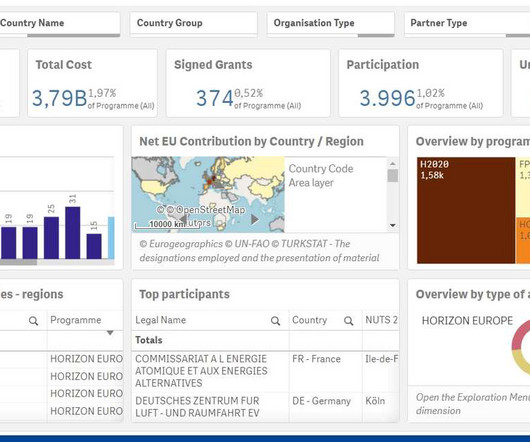This screenshot has height=442, width=530.
Task: Search the Legal Name column
Action: [275, 321]
